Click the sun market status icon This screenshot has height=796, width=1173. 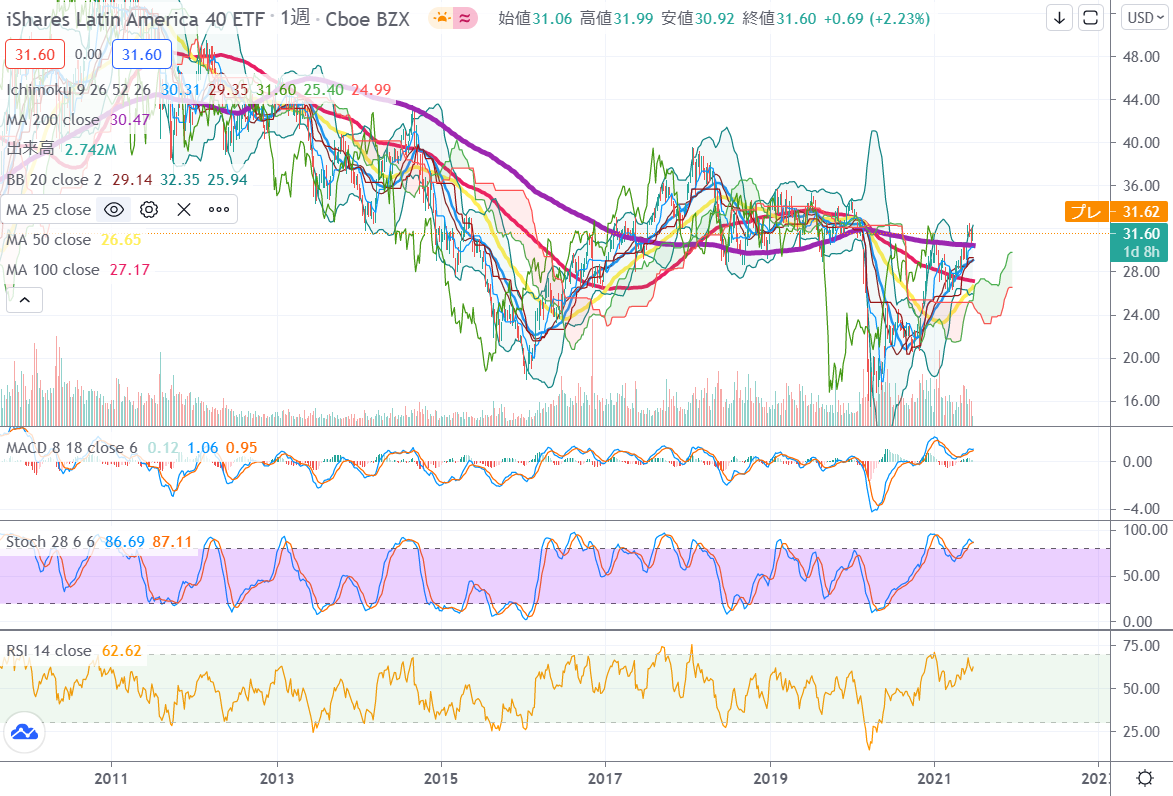coord(441,18)
